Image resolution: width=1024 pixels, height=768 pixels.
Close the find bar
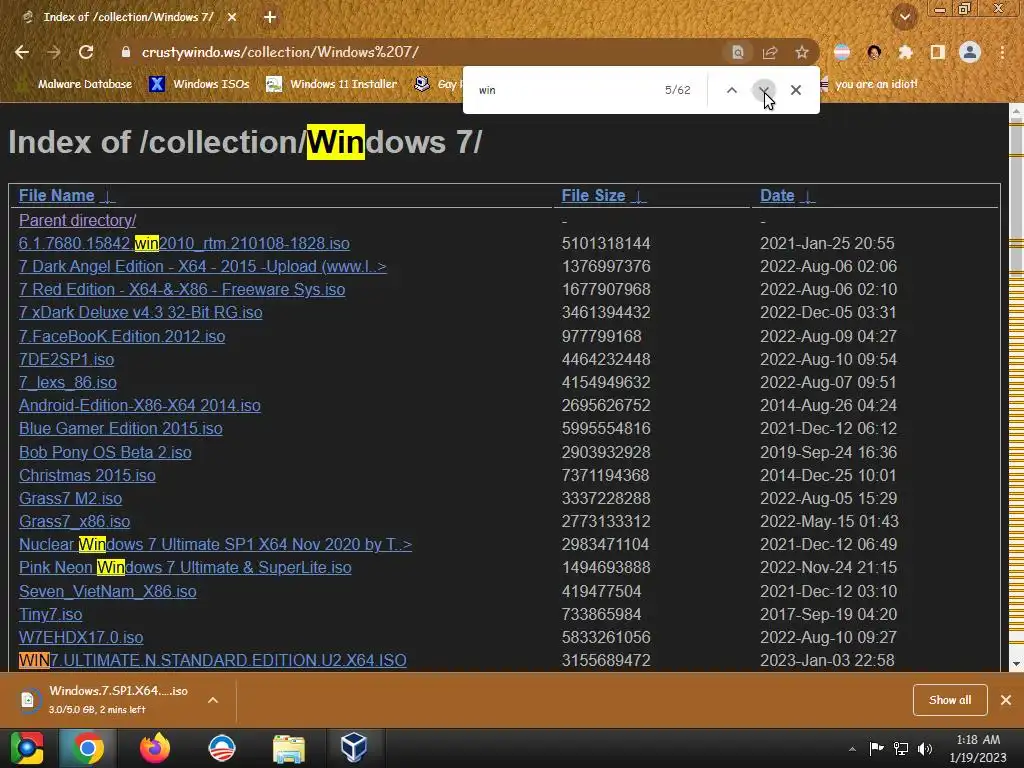pos(795,90)
